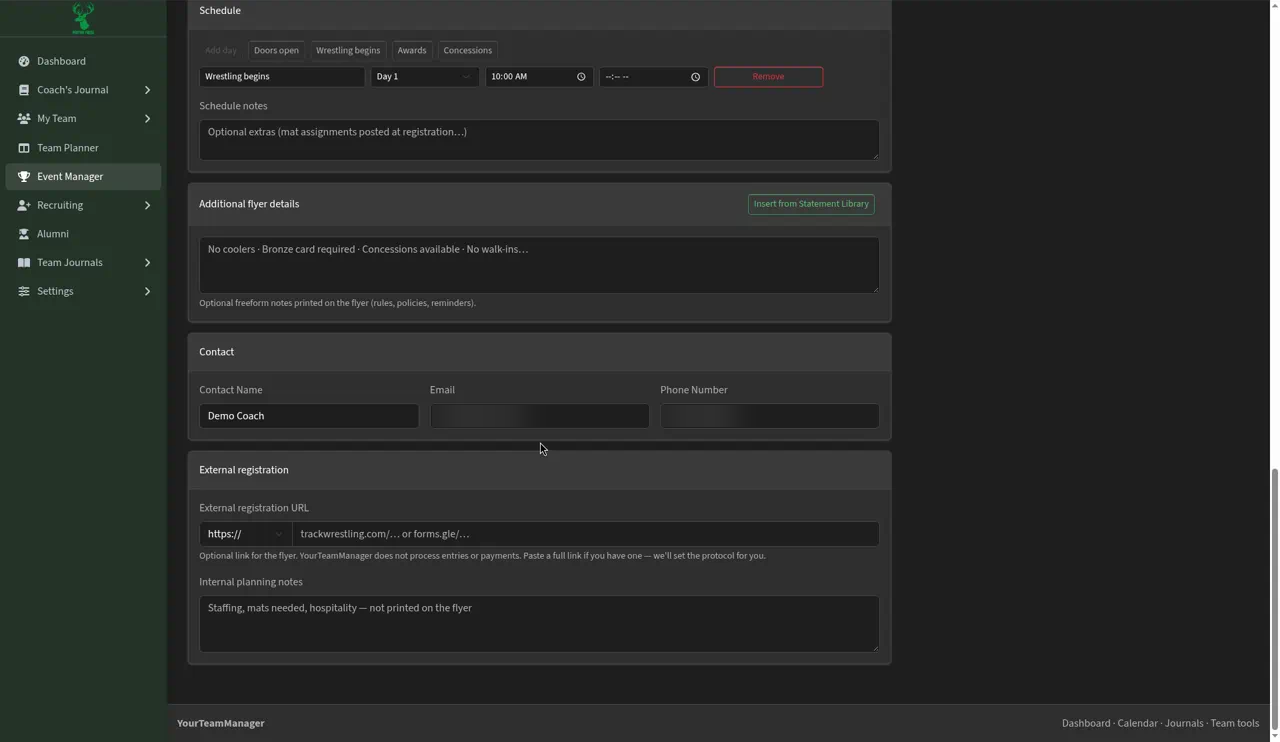Open the https:// protocol dropdown
Image resolution: width=1280 pixels, height=742 pixels.
(245, 534)
